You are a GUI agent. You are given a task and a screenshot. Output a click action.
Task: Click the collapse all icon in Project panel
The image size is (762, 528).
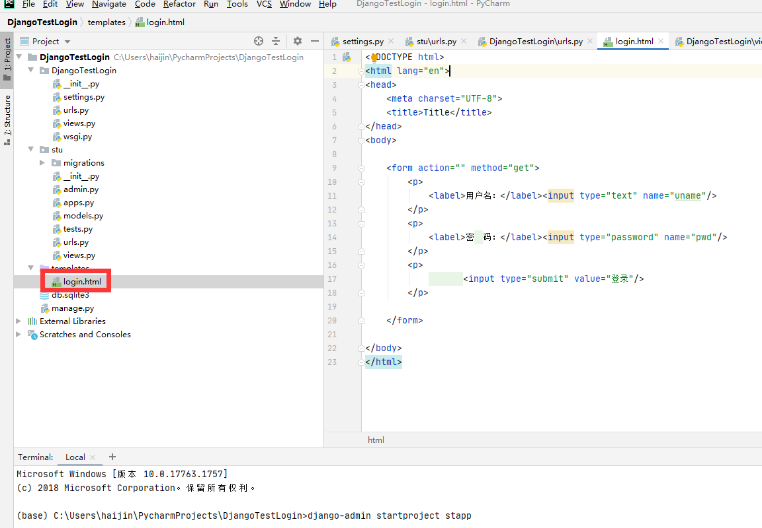point(276,41)
